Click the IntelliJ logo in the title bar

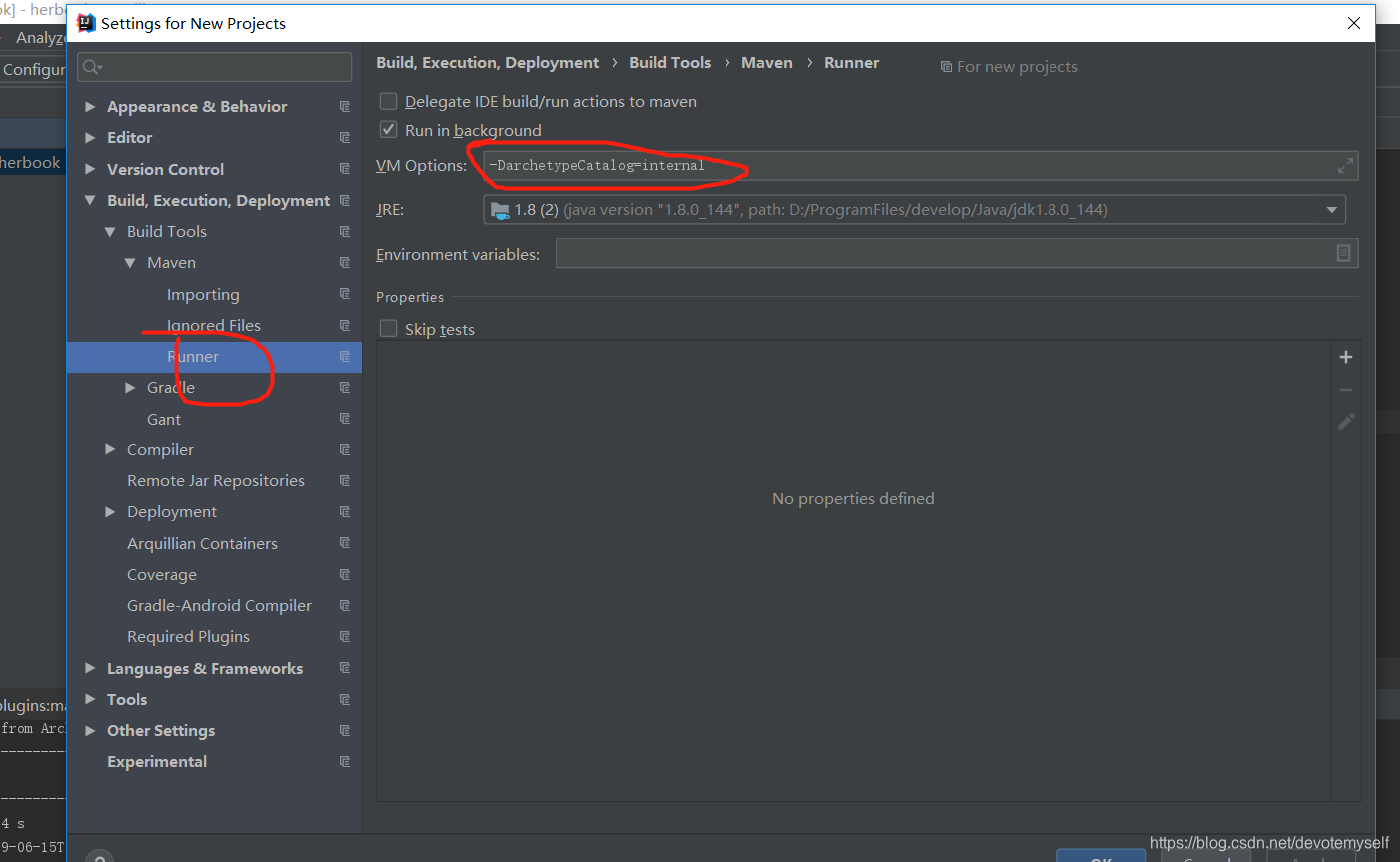(86, 23)
